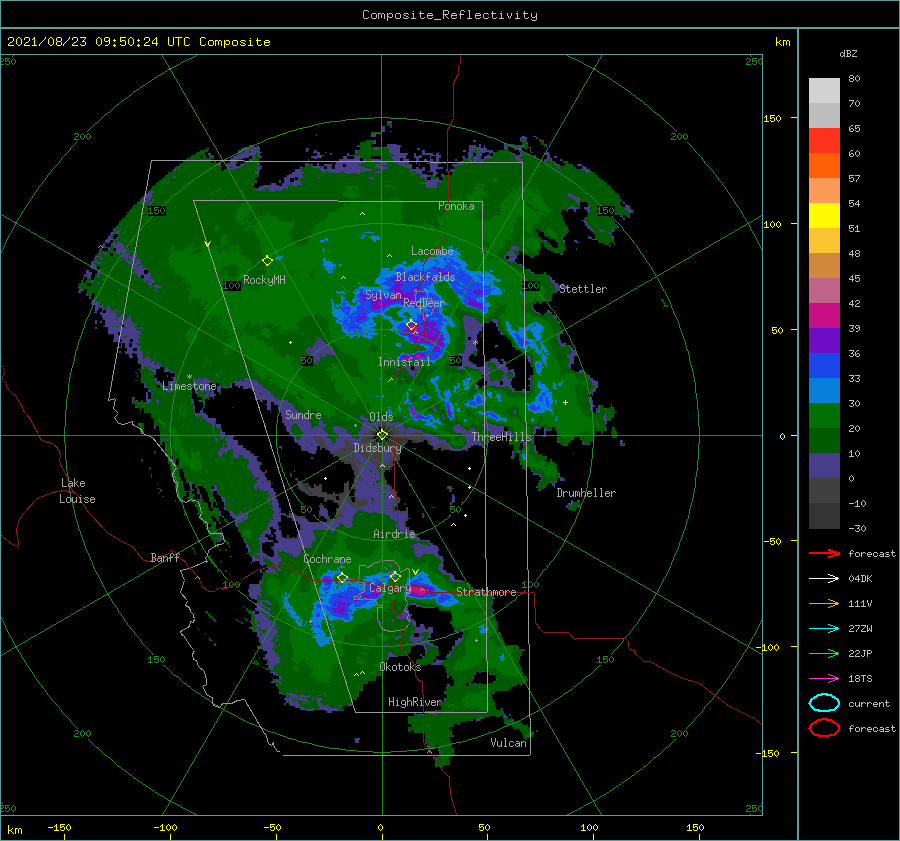Pick the bright green 30–20 dBZ swatch
900x841 pixels.
tap(824, 416)
